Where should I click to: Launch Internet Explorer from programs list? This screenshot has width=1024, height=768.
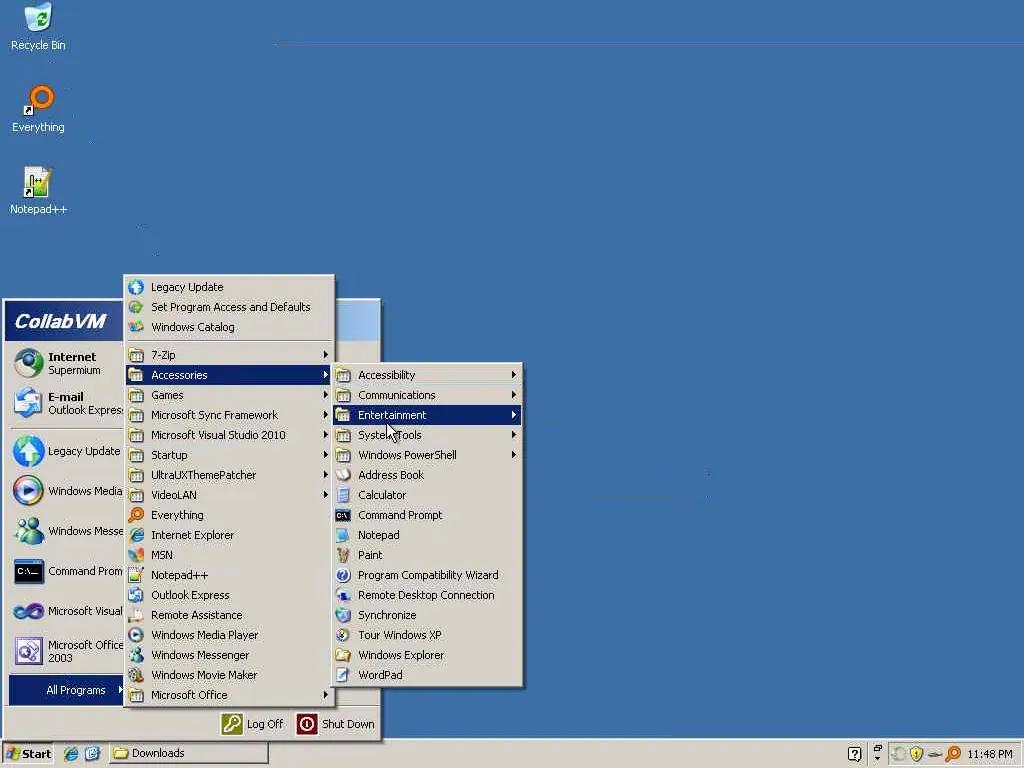coord(229,535)
